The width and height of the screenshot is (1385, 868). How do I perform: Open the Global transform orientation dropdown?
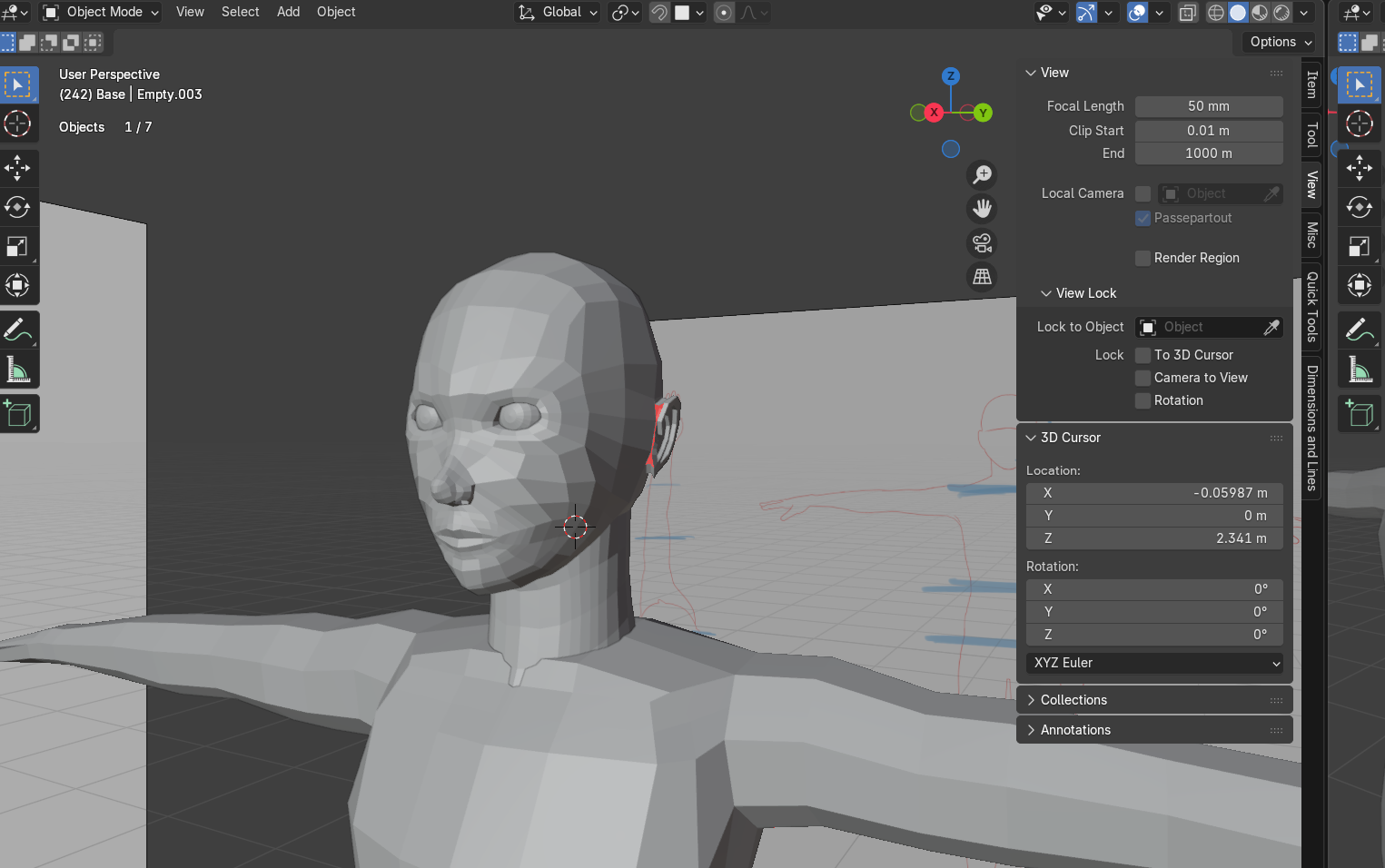click(557, 13)
